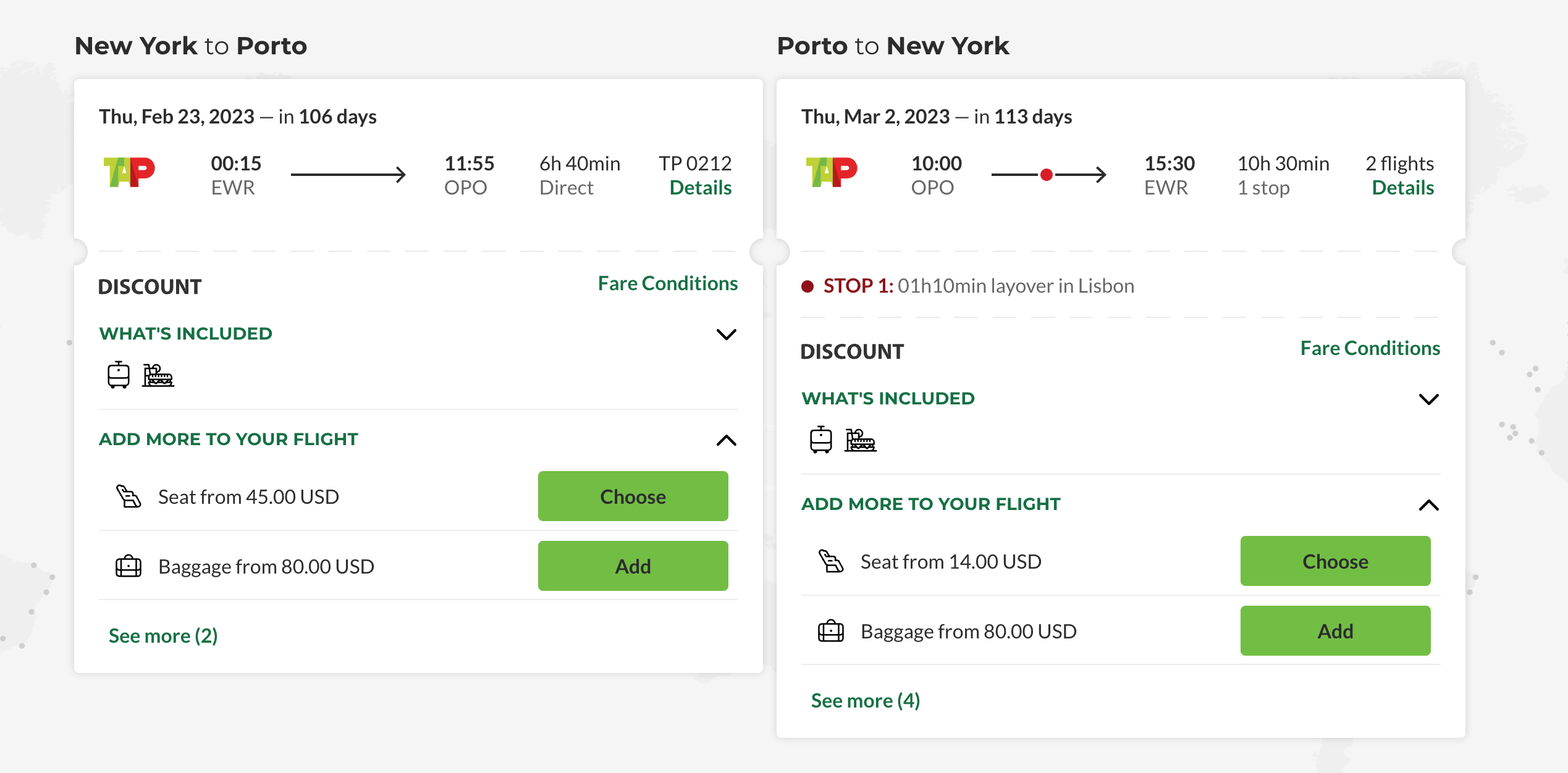Click See more (4) on return card
Viewport: 1568px width, 773px height.
[865, 701]
